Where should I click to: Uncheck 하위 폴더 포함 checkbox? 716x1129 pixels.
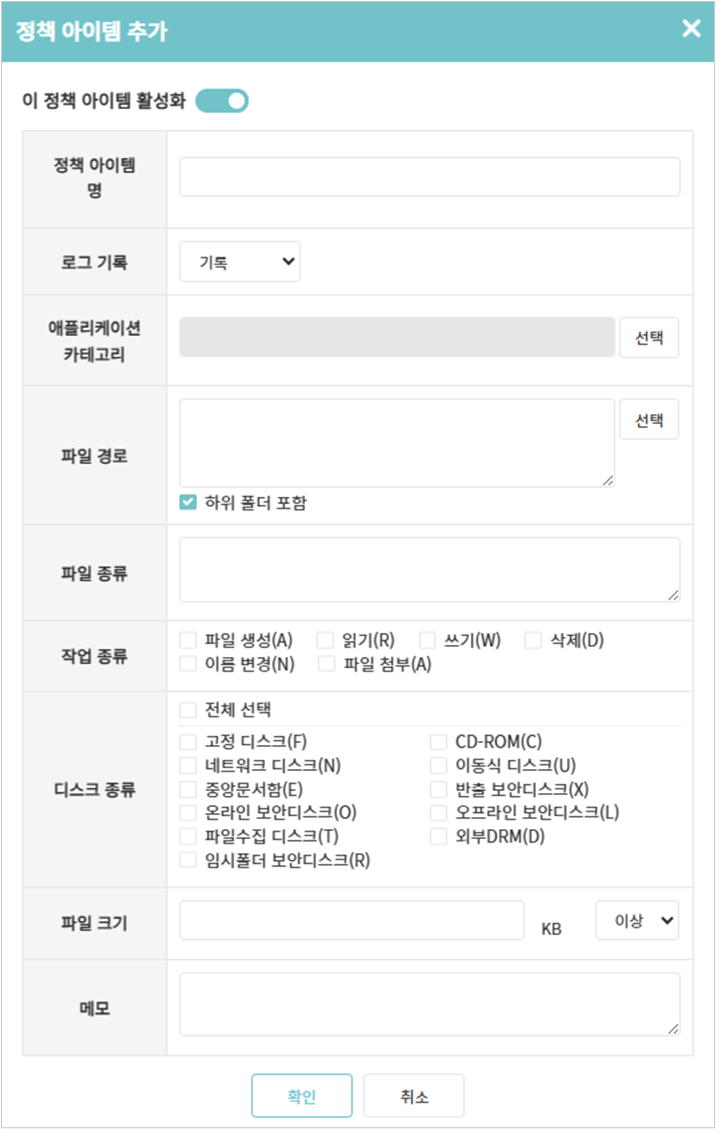click(x=188, y=502)
